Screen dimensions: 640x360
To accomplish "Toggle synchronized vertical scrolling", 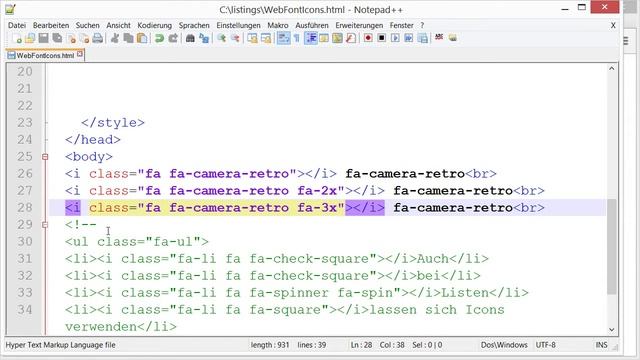I will pyautogui.click(x=253, y=38).
